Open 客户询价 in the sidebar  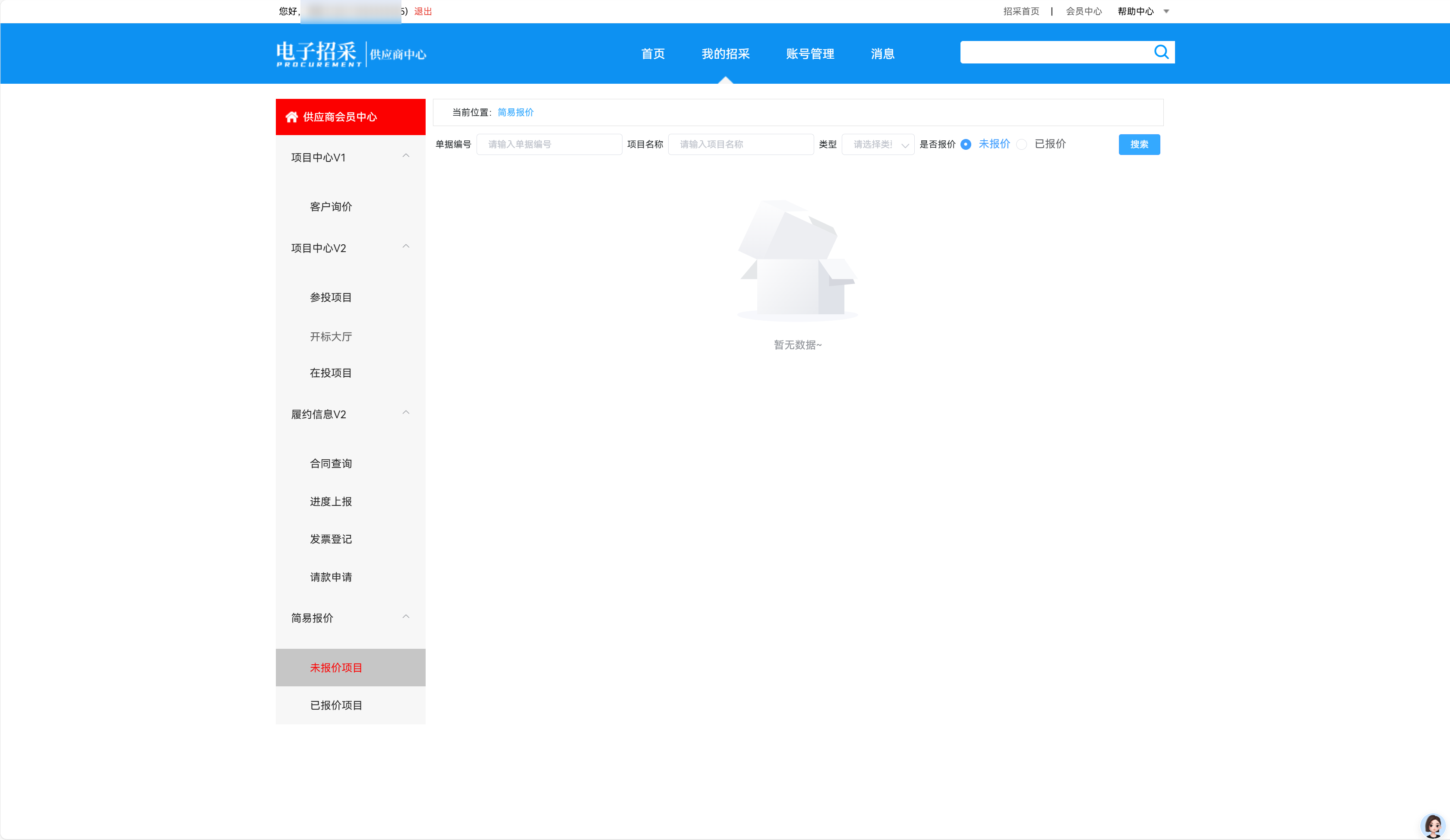pyautogui.click(x=331, y=207)
